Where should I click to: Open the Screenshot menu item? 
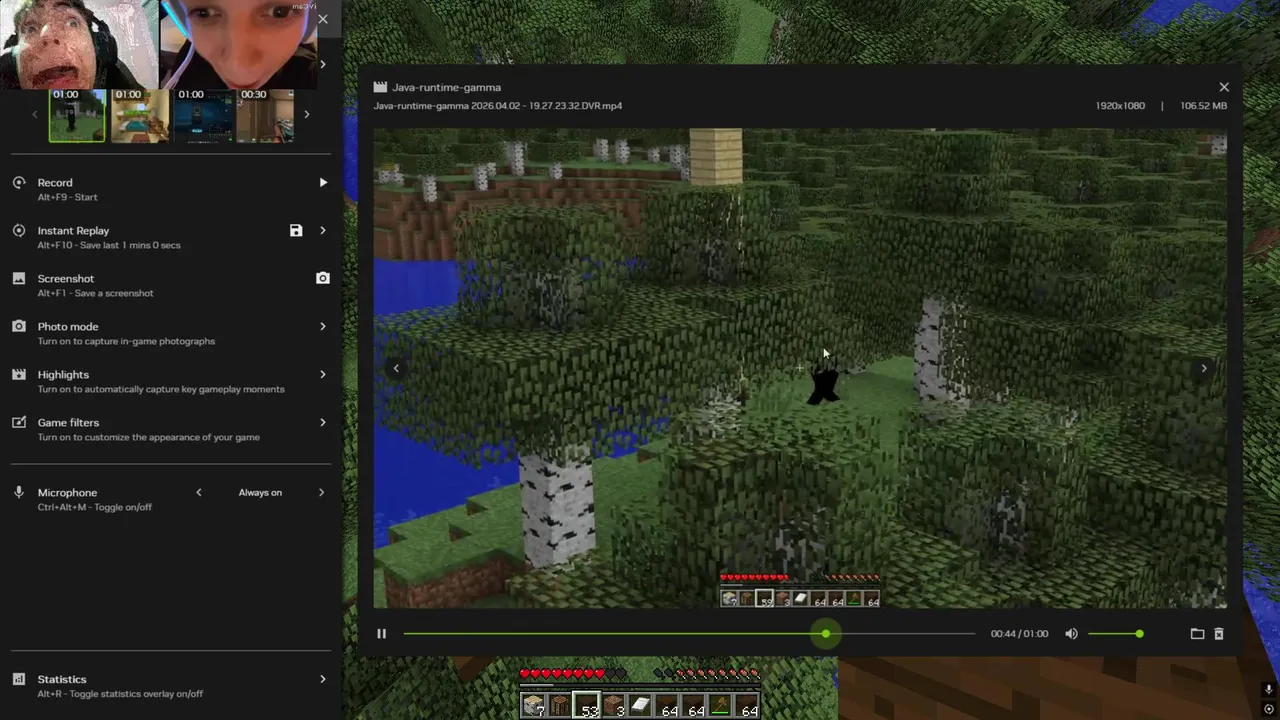[170, 285]
